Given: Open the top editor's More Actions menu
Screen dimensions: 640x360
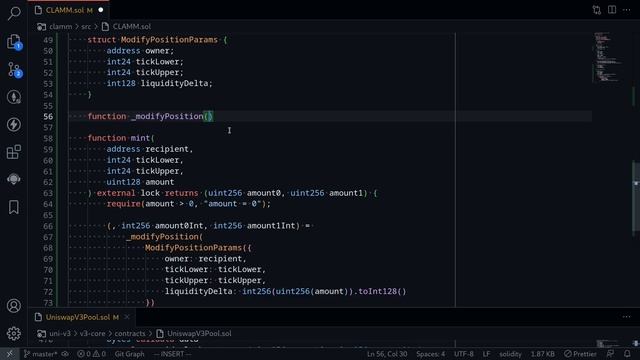Looking at the screenshot, I should click(627, 10).
